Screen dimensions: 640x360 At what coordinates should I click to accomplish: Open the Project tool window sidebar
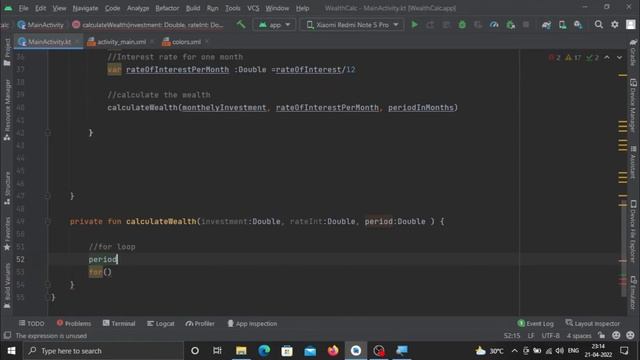(7, 52)
